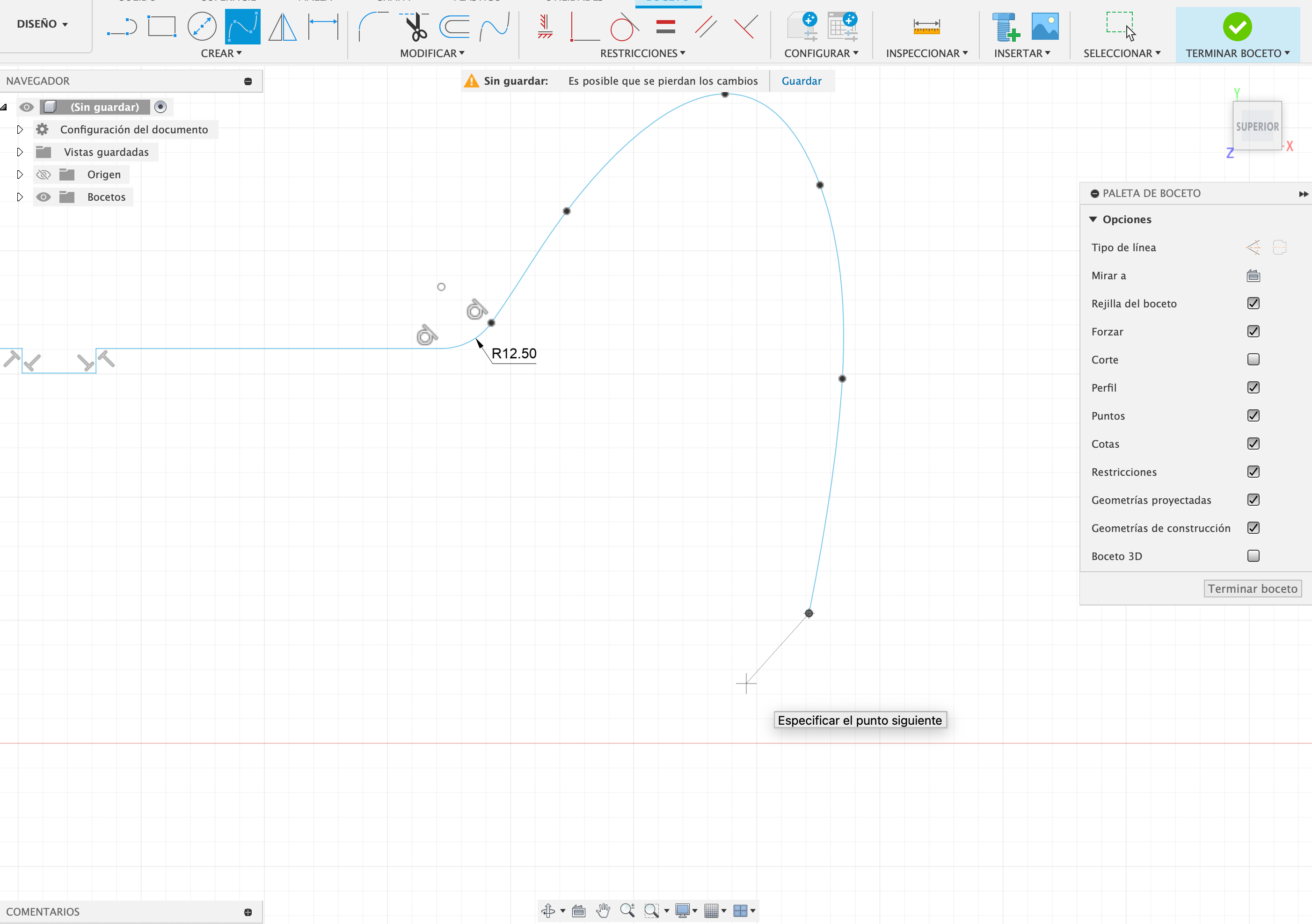This screenshot has width=1312, height=924.
Task: Click the Change Parameters icon under Configurar
Action: [x=803, y=27]
